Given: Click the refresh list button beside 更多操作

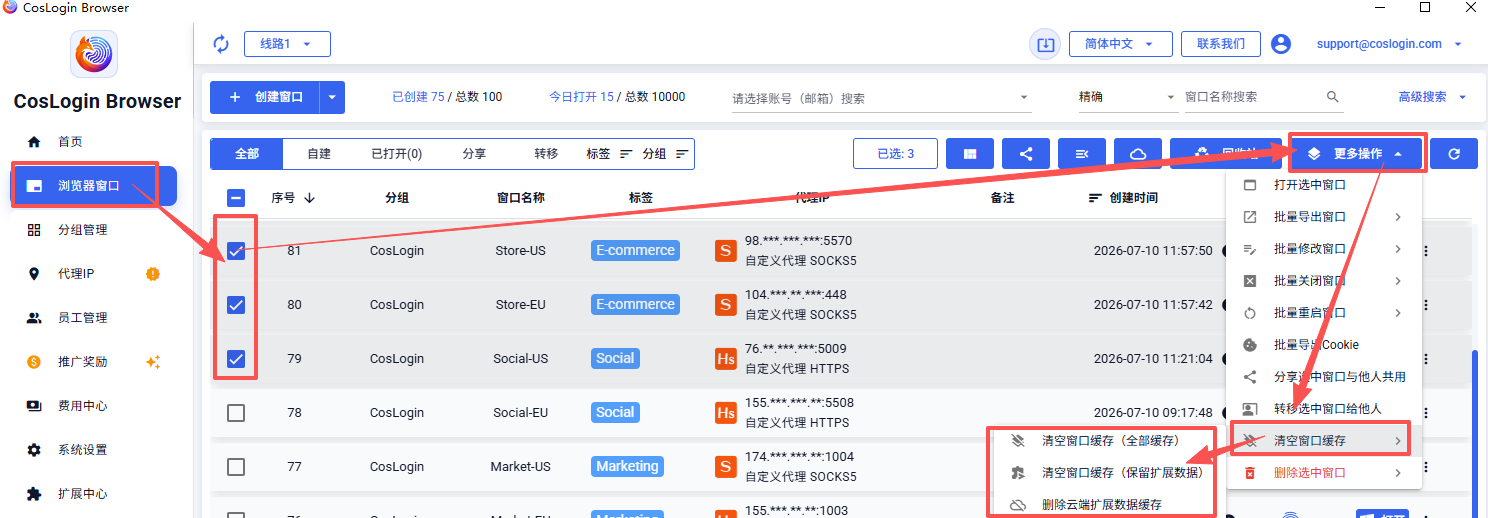Looking at the screenshot, I should 1454,154.
